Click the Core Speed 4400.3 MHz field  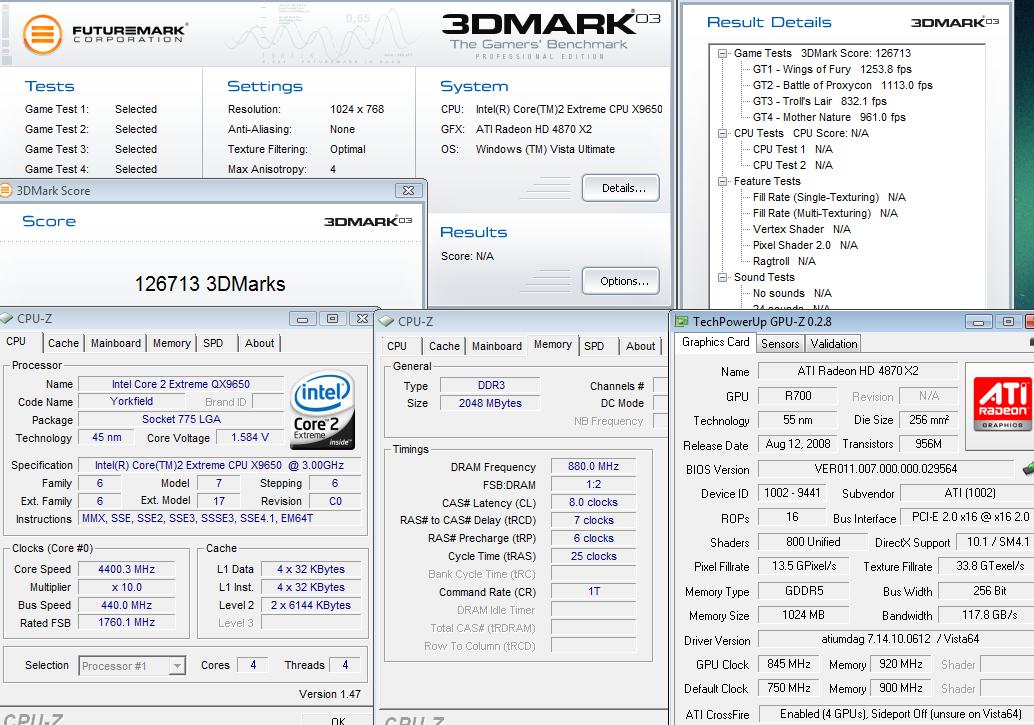tap(127, 569)
